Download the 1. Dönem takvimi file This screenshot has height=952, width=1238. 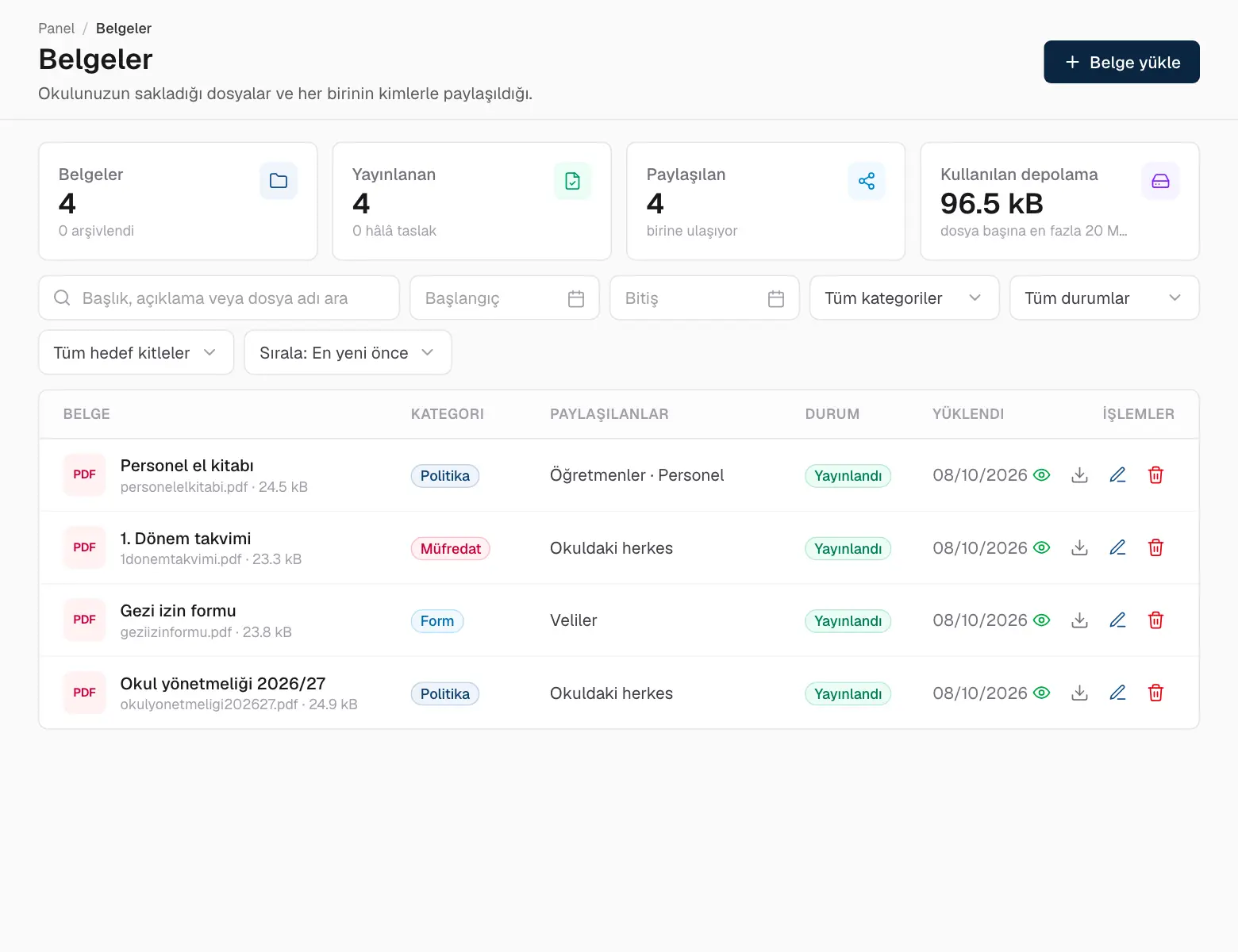click(x=1079, y=547)
